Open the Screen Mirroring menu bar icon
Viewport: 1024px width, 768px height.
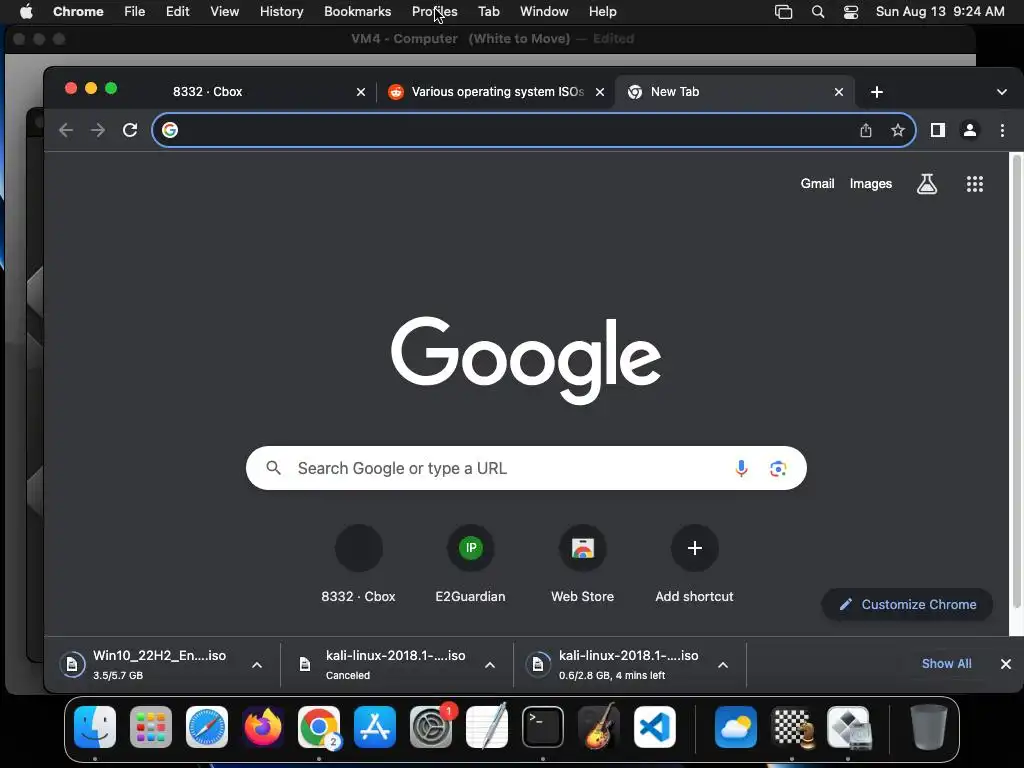[783, 12]
